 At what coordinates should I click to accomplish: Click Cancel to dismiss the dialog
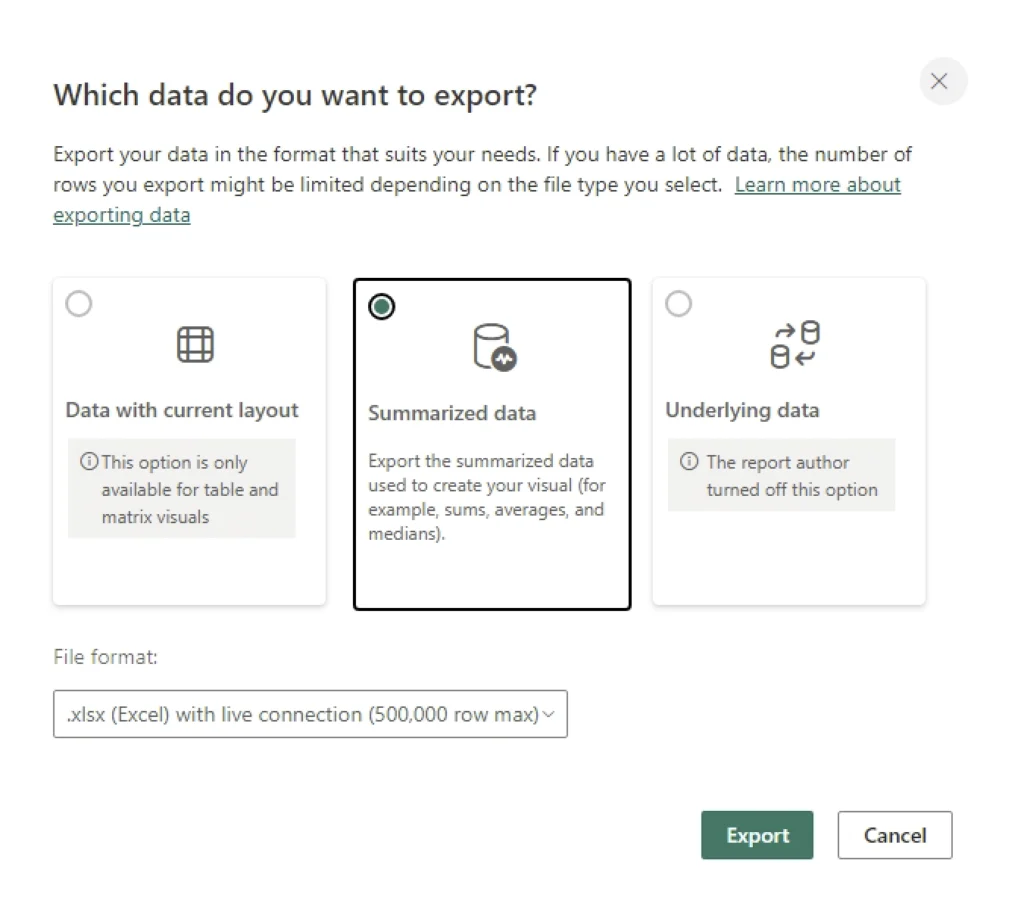(x=894, y=835)
